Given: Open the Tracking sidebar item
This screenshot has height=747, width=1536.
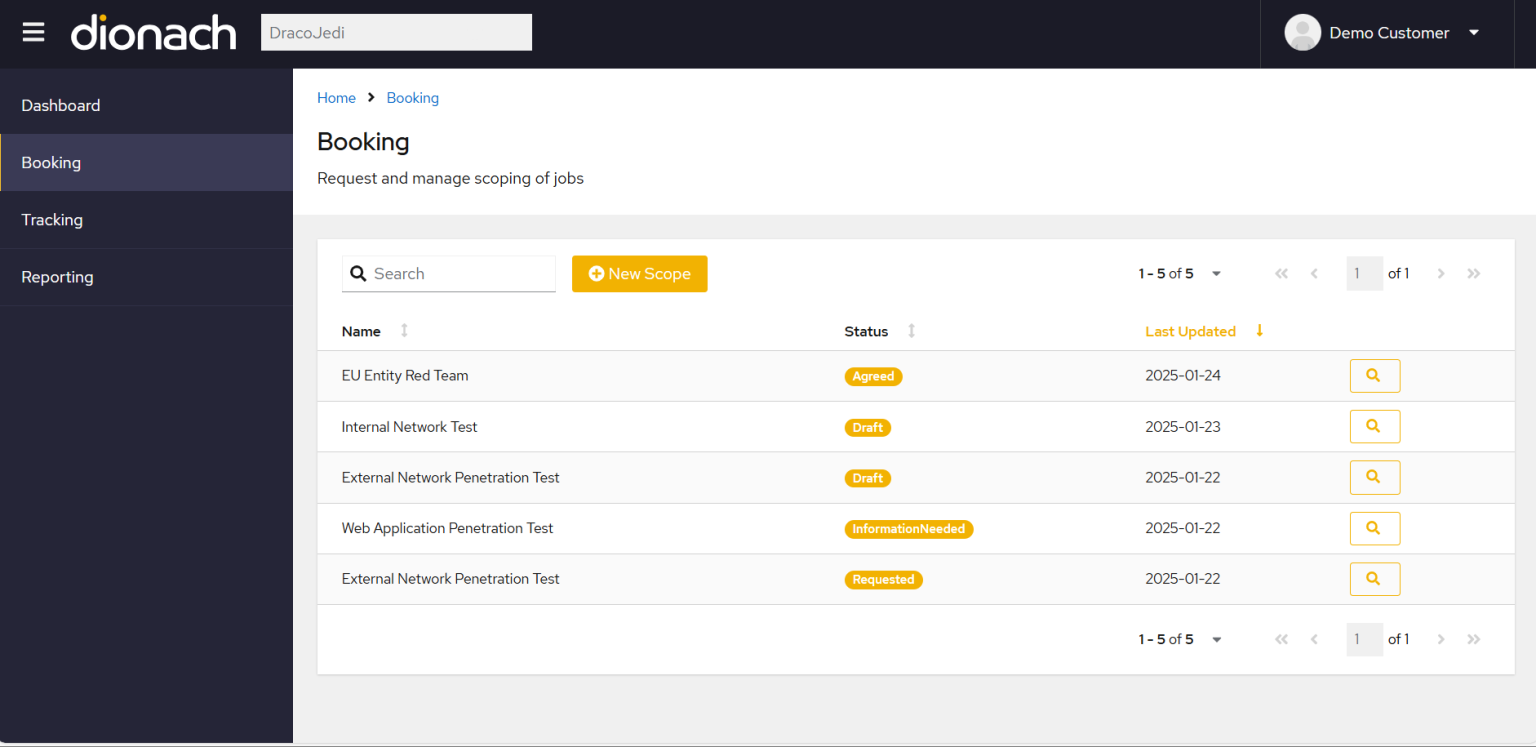Looking at the screenshot, I should [x=52, y=220].
